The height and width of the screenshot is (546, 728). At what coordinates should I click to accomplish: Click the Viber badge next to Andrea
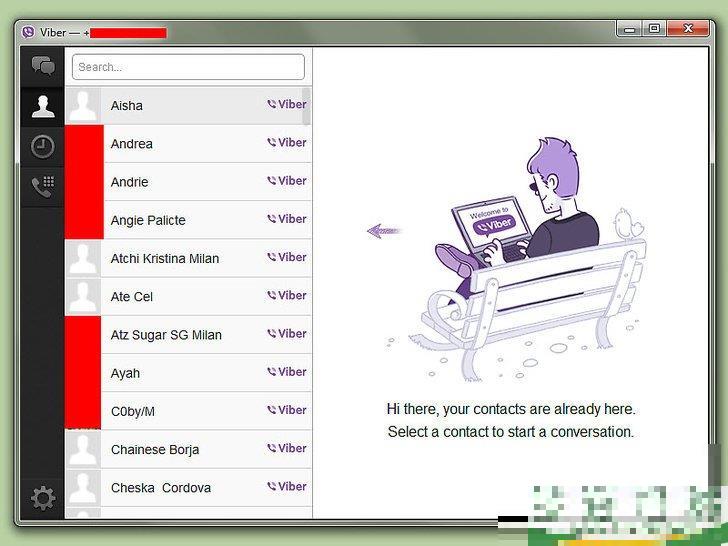[x=287, y=143]
